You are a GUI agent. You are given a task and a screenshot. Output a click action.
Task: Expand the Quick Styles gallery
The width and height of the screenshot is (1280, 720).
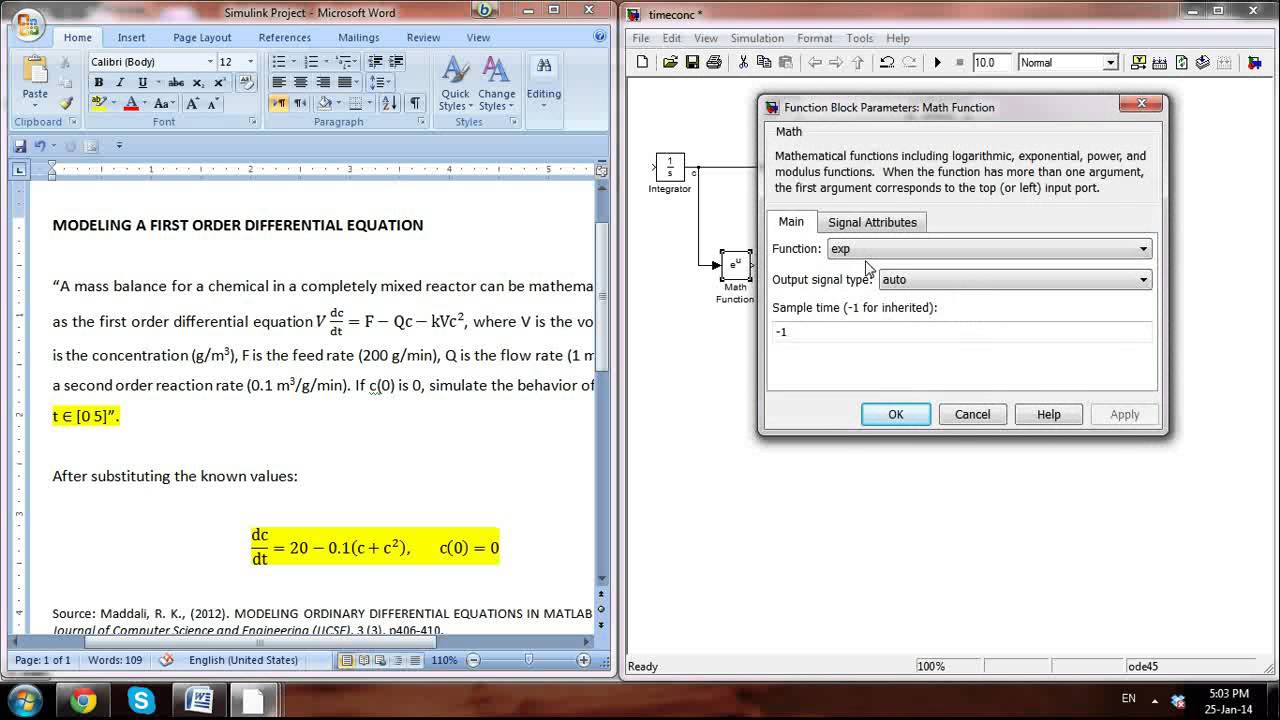455,84
